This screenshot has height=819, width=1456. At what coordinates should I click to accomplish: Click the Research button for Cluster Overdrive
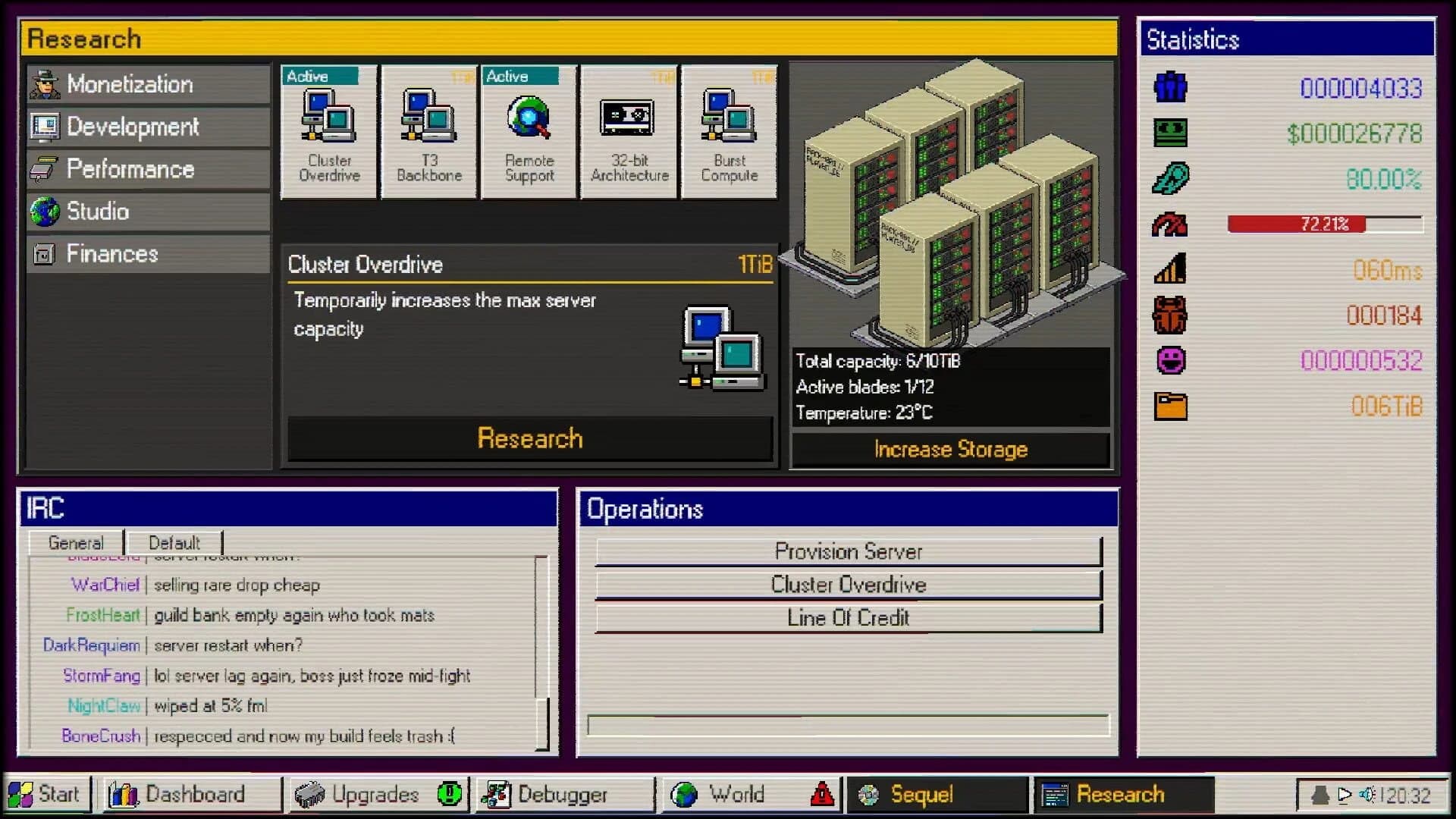pyautogui.click(x=529, y=438)
